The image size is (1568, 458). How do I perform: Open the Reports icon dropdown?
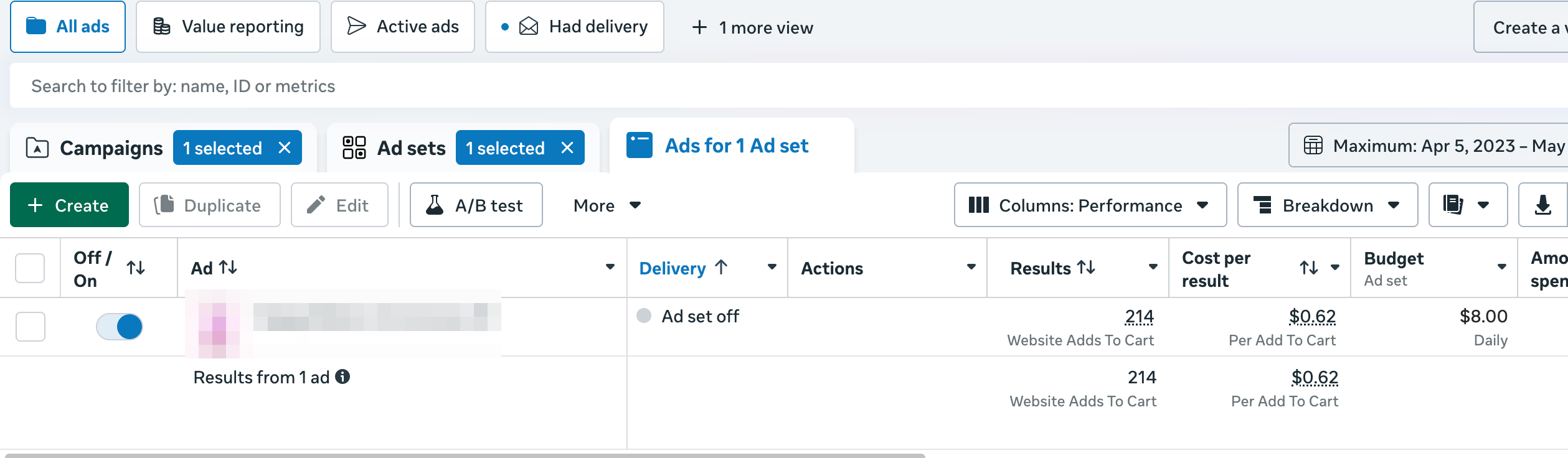point(1468,205)
